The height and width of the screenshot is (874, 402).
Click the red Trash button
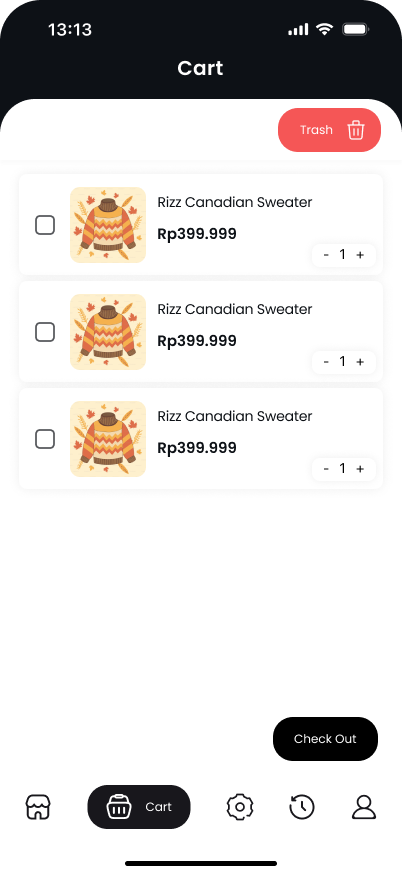click(330, 130)
